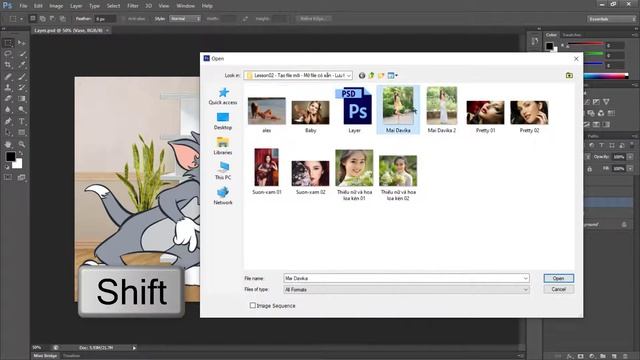Image resolution: width=640 pixels, height=360 pixels.
Task: Click the Favorites icon in Open dialog
Action: tap(569, 76)
